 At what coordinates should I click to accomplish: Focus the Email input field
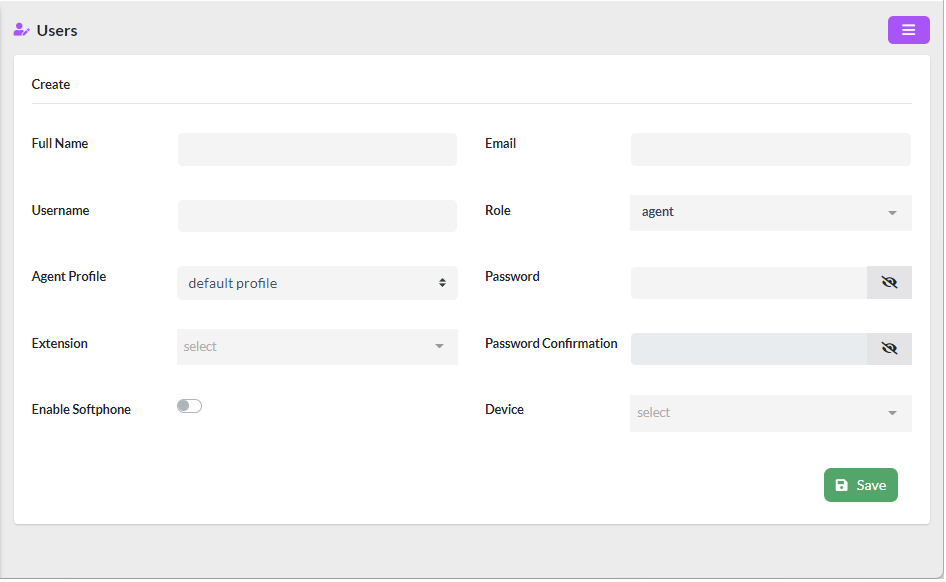pos(770,149)
